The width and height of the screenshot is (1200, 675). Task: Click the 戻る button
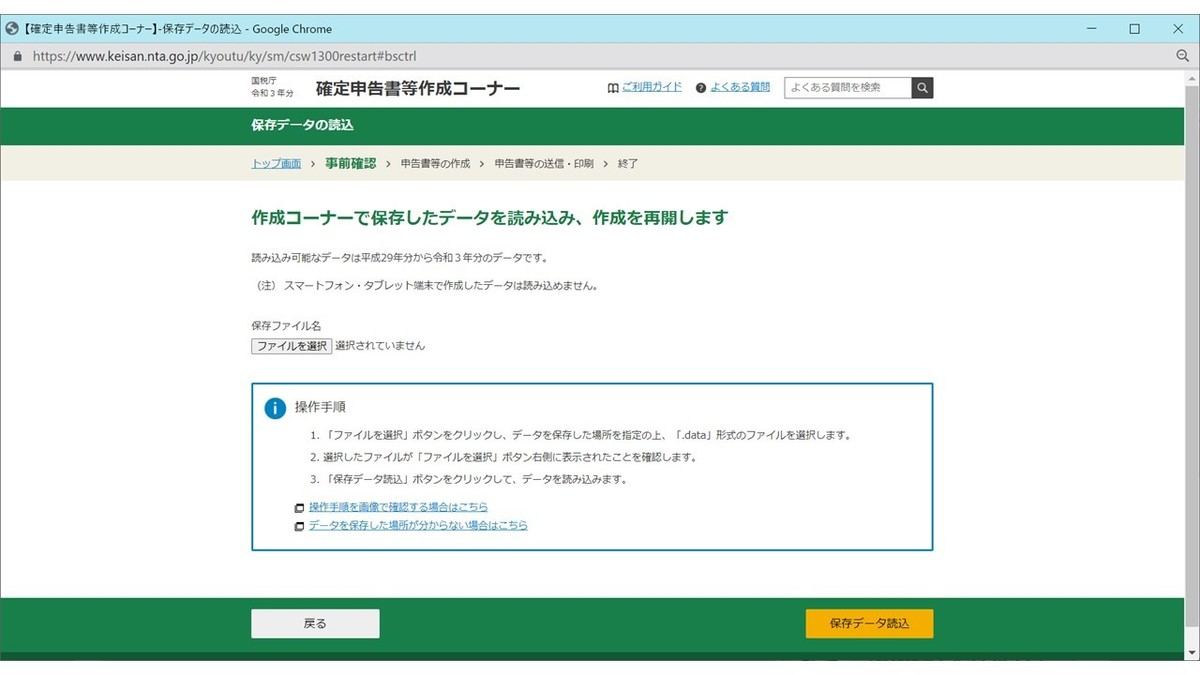click(315, 623)
